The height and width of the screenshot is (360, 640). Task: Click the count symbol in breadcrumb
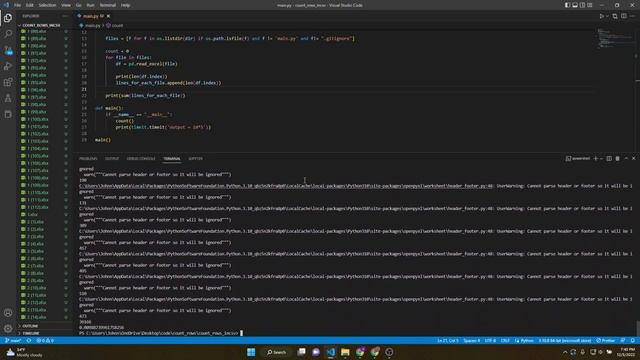coord(117,25)
